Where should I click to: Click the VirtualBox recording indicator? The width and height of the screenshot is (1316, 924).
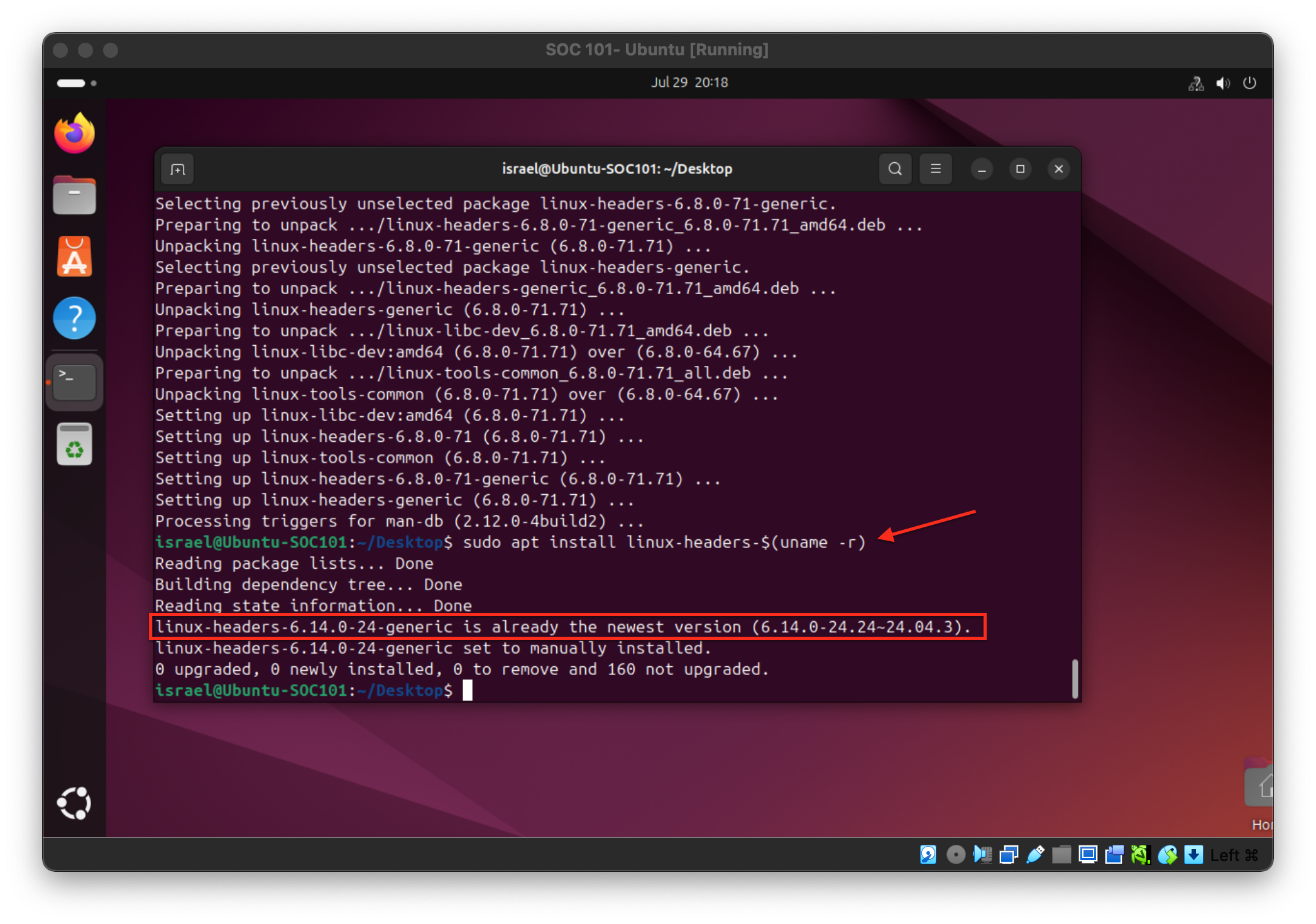1114,855
